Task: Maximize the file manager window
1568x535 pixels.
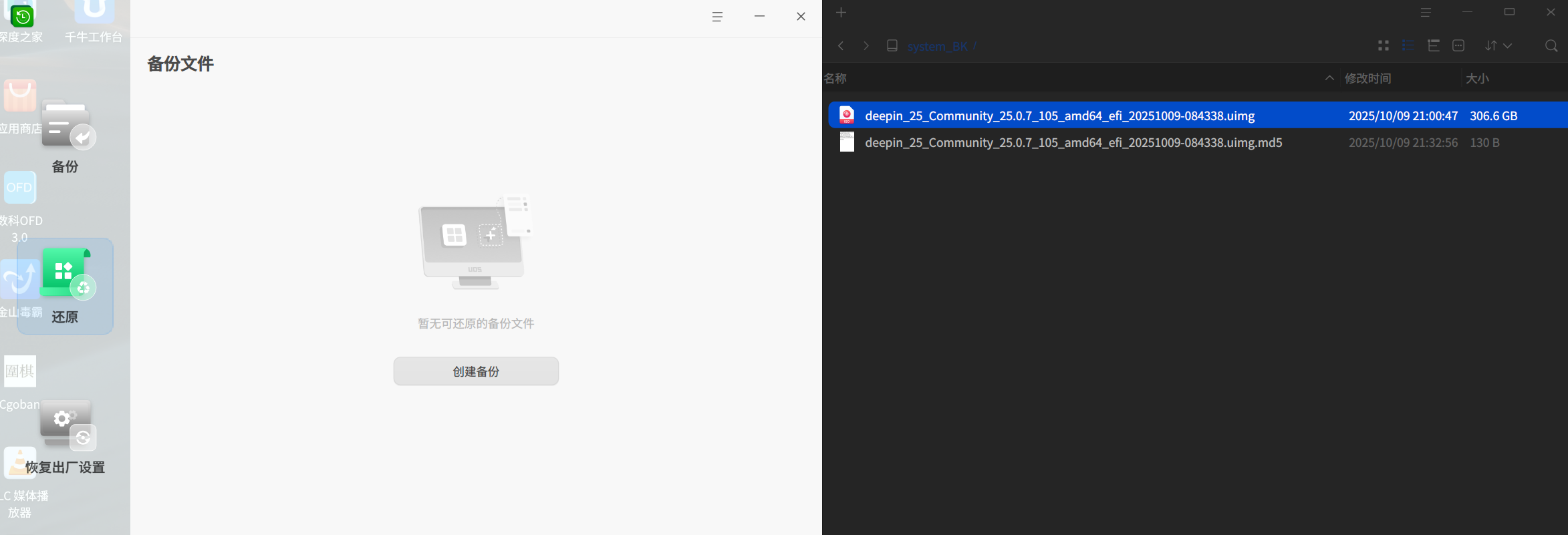Action: [1509, 13]
